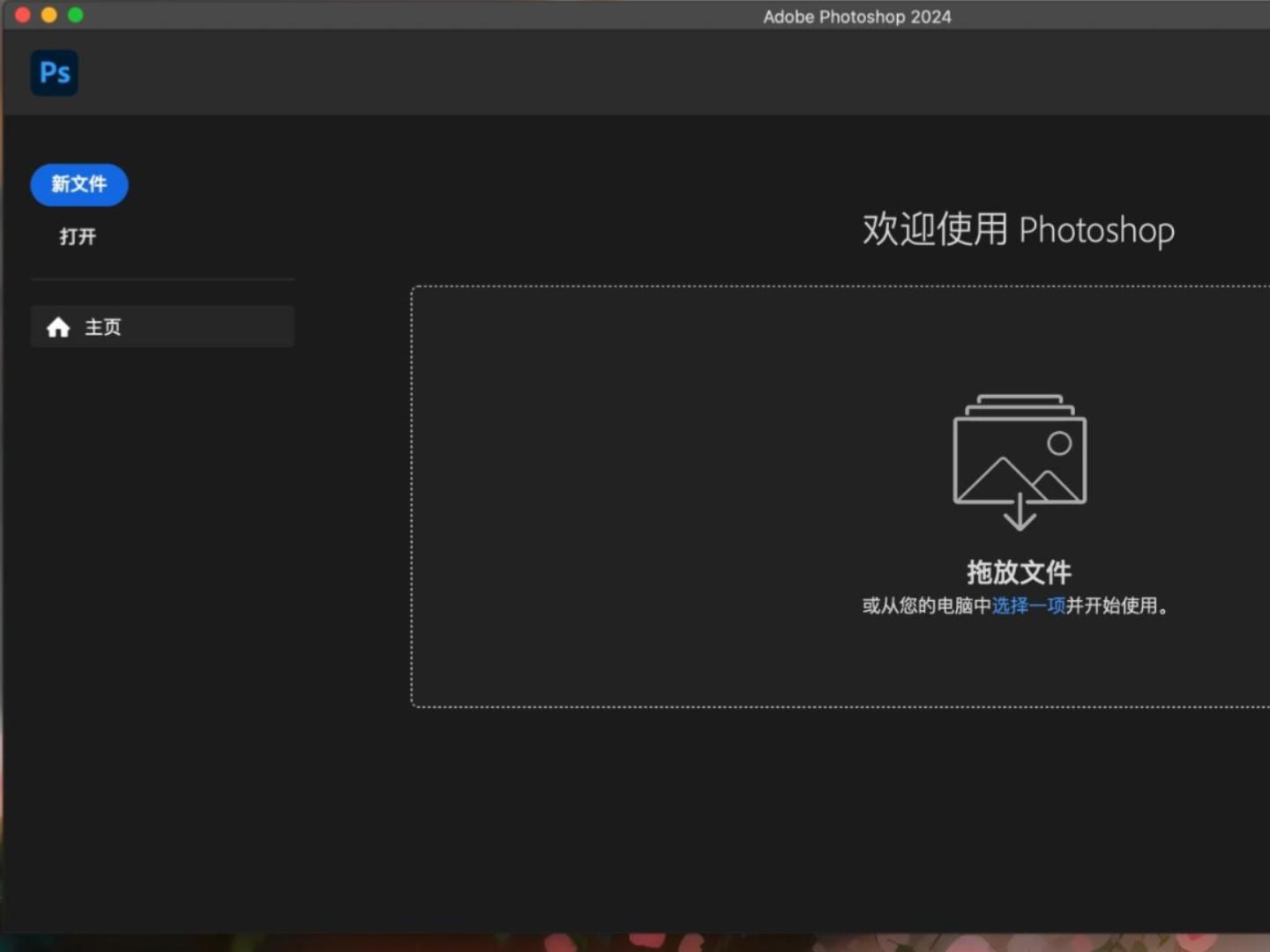Select the home icon next to 主页
The width and height of the screenshot is (1270, 952).
coord(58,326)
